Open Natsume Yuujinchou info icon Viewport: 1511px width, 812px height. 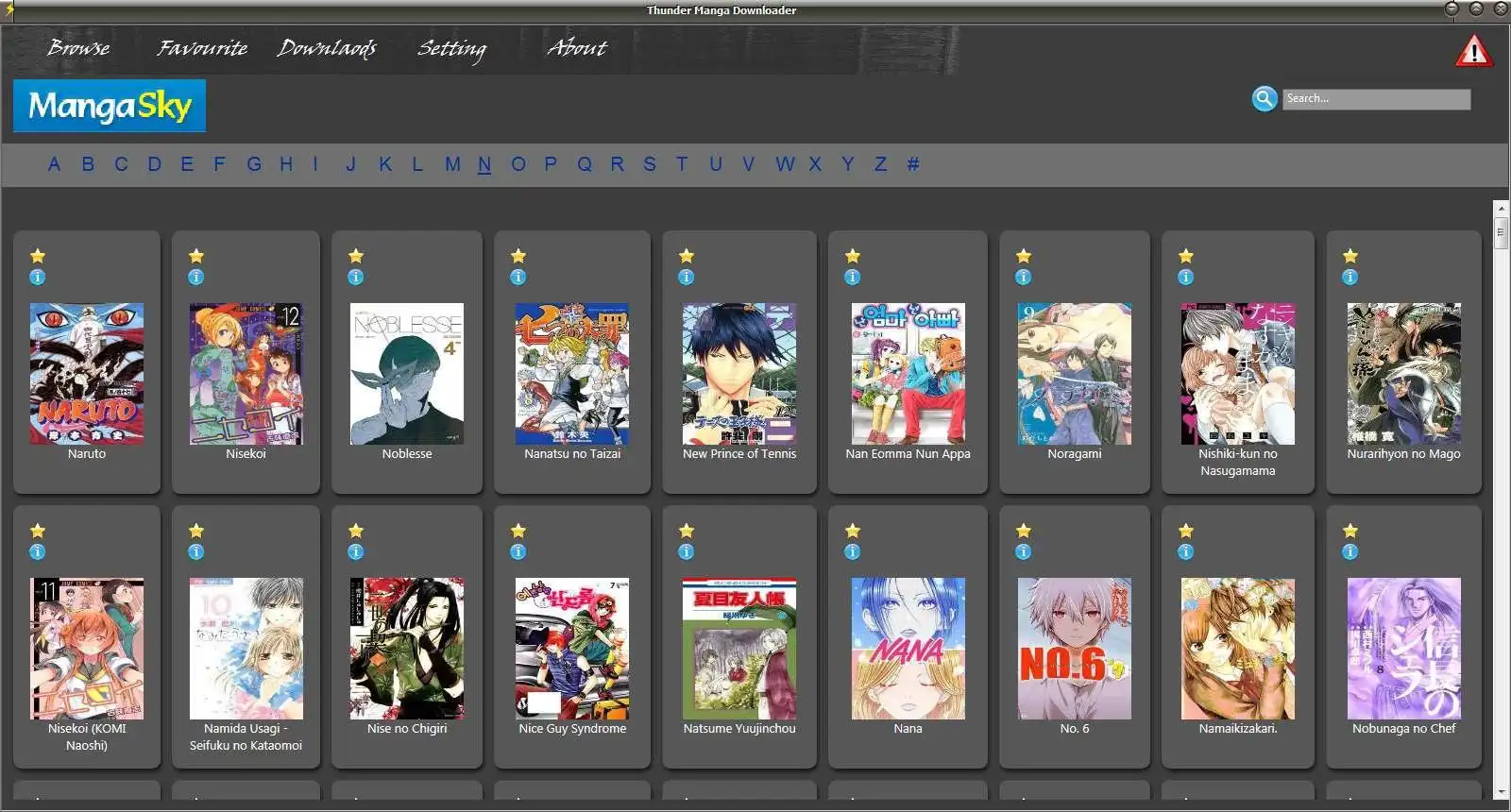click(x=687, y=552)
